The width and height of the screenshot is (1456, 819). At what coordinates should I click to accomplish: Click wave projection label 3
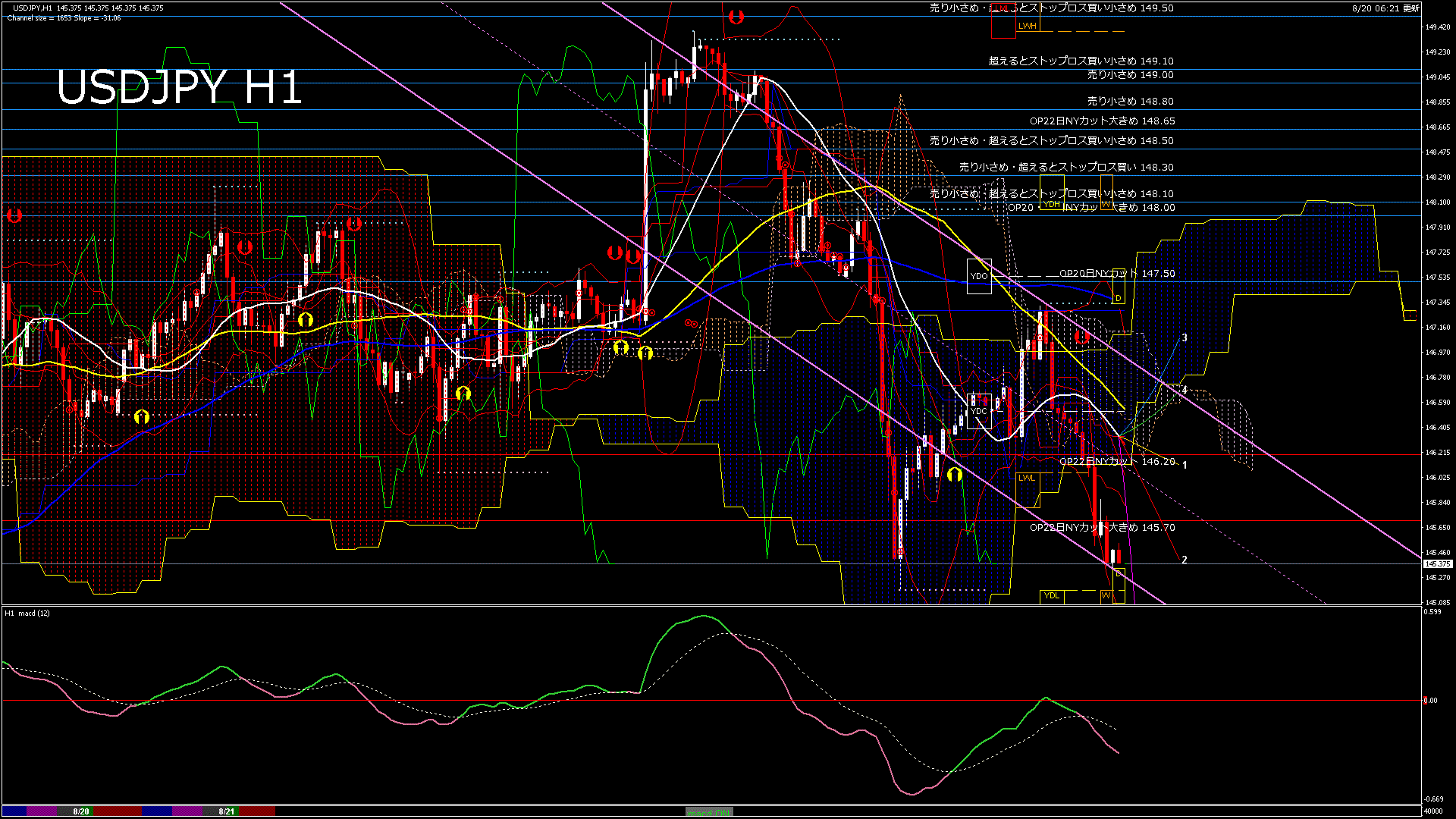pyautogui.click(x=1185, y=338)
